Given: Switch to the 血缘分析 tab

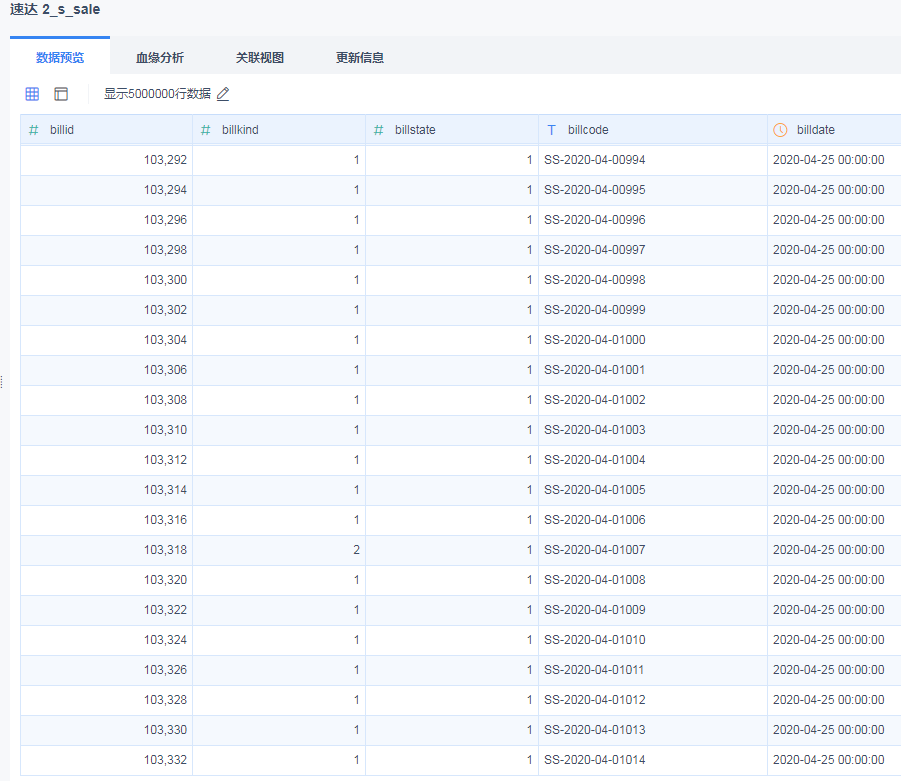Looking at the screenshot, I should 160,58.
